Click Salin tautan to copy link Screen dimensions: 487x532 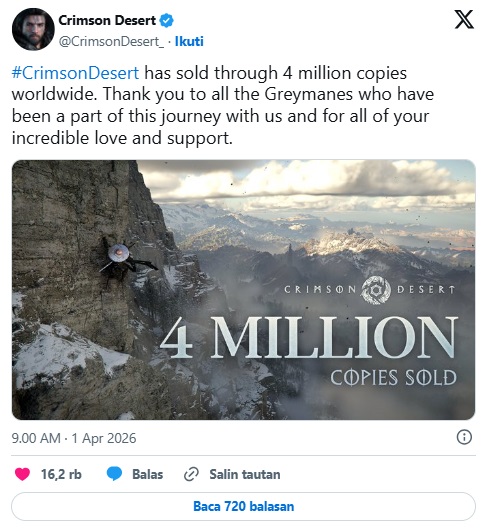(x=245, y=474)
